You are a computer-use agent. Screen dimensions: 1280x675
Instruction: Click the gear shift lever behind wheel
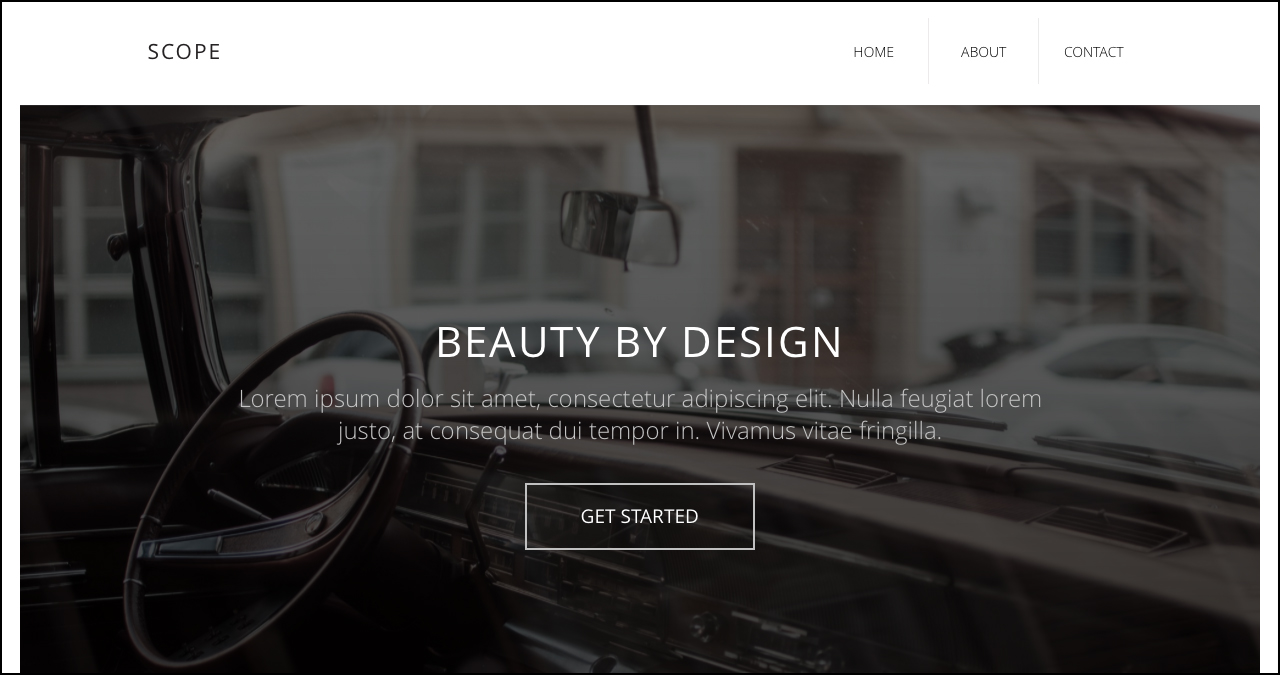tap(487, 500)
